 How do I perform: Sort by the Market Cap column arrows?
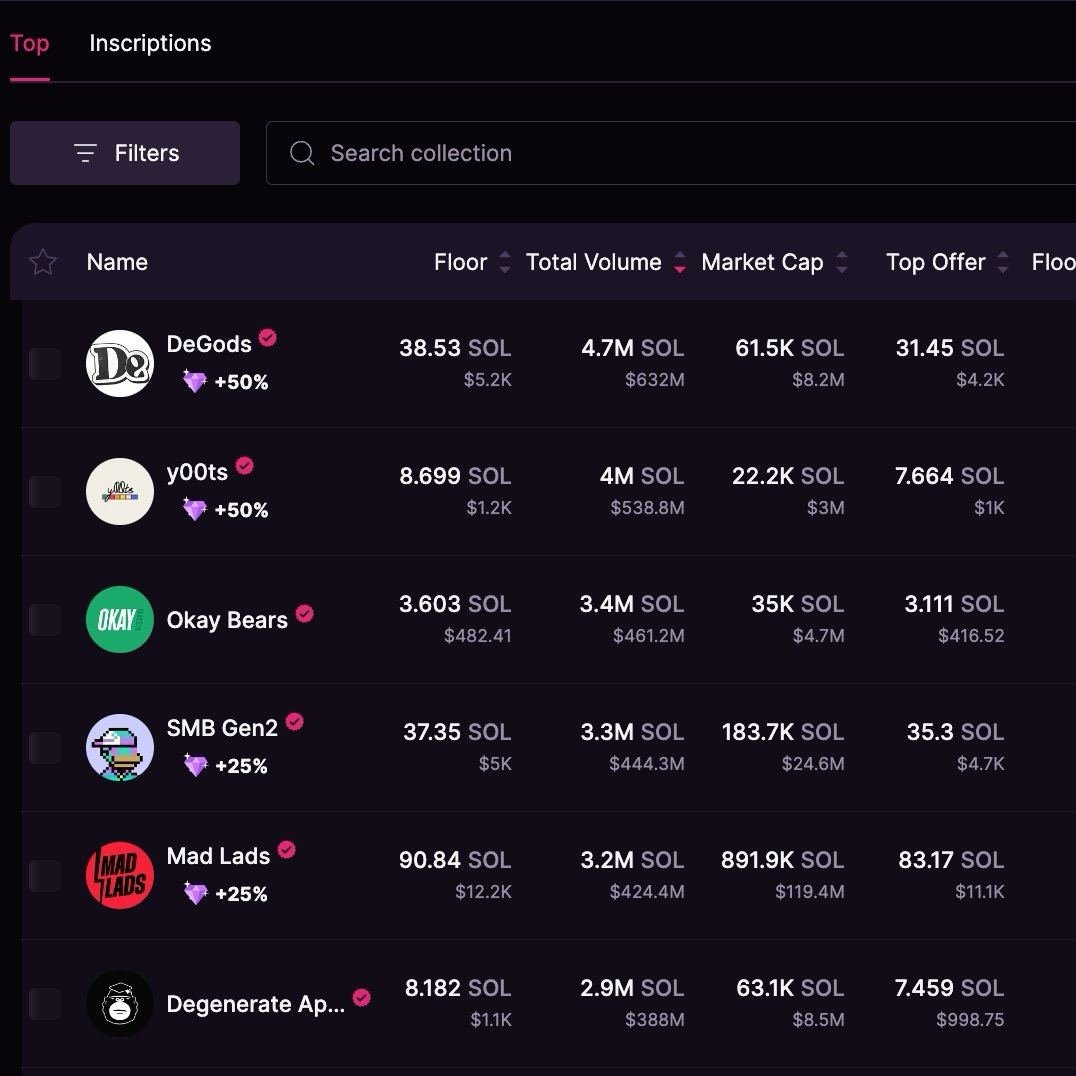pos(842,262)
